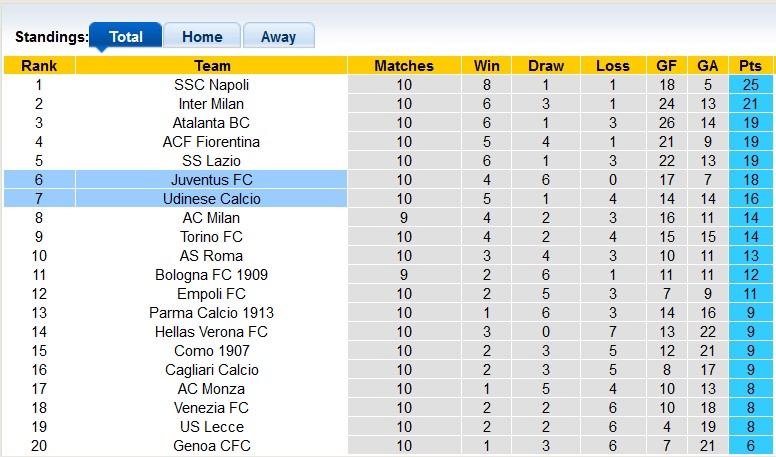Click the Atalanta BC team name

pos(211,123)
